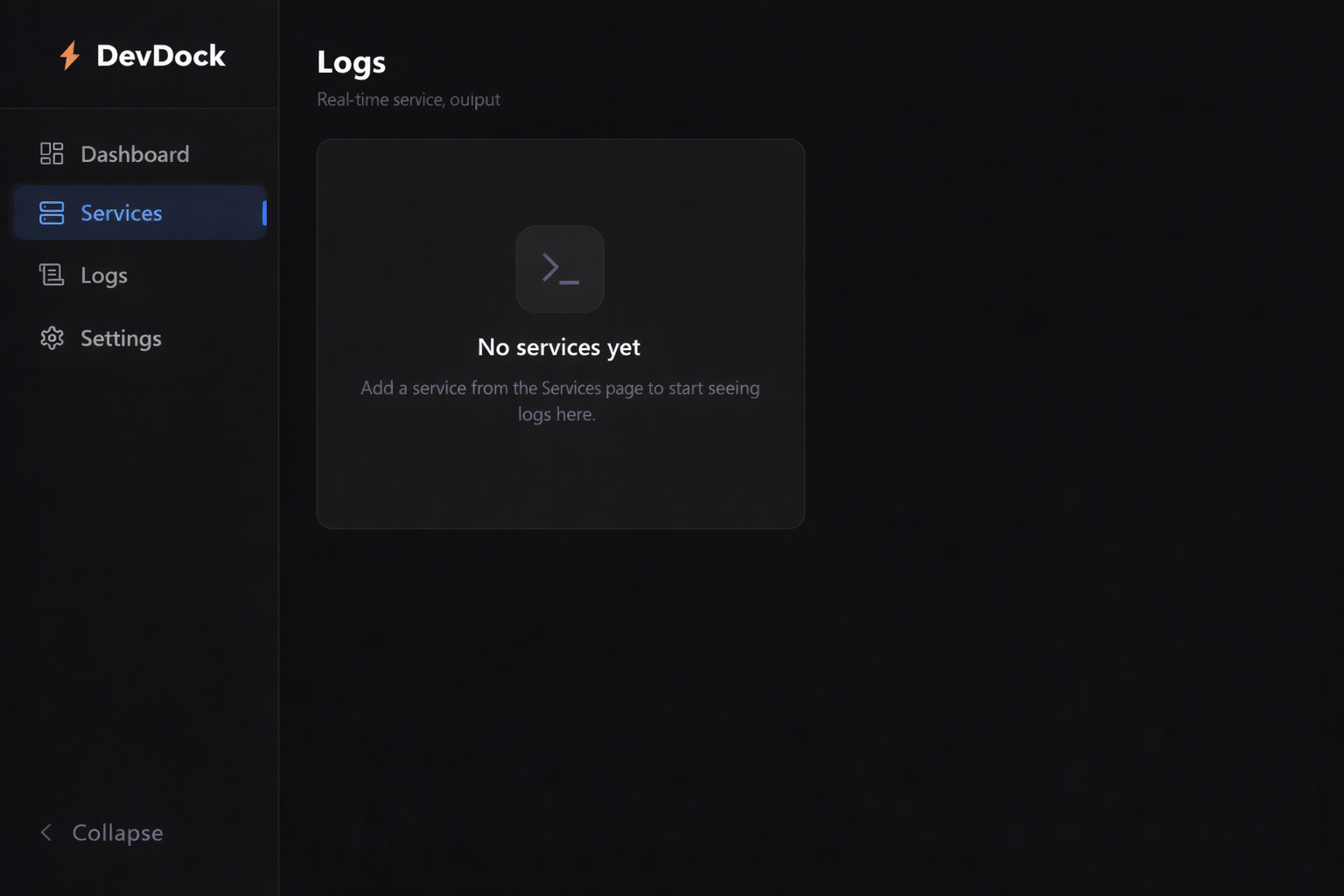Click the left chevron beside Collapse
This screenshot has width=1344, height=896.
click(x=46, y=832)
